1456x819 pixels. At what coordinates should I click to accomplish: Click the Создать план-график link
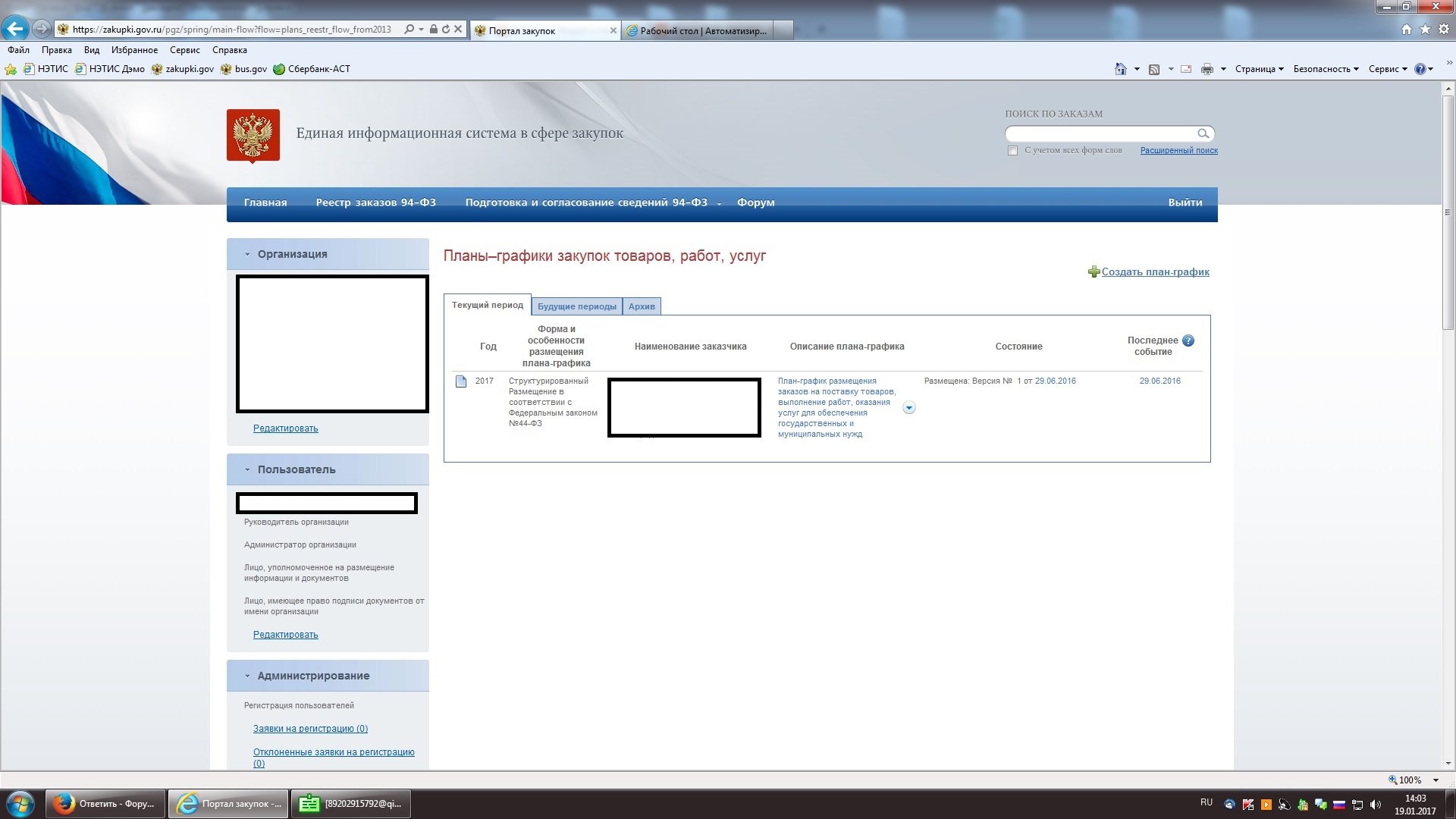click(x=1155, y=272)
